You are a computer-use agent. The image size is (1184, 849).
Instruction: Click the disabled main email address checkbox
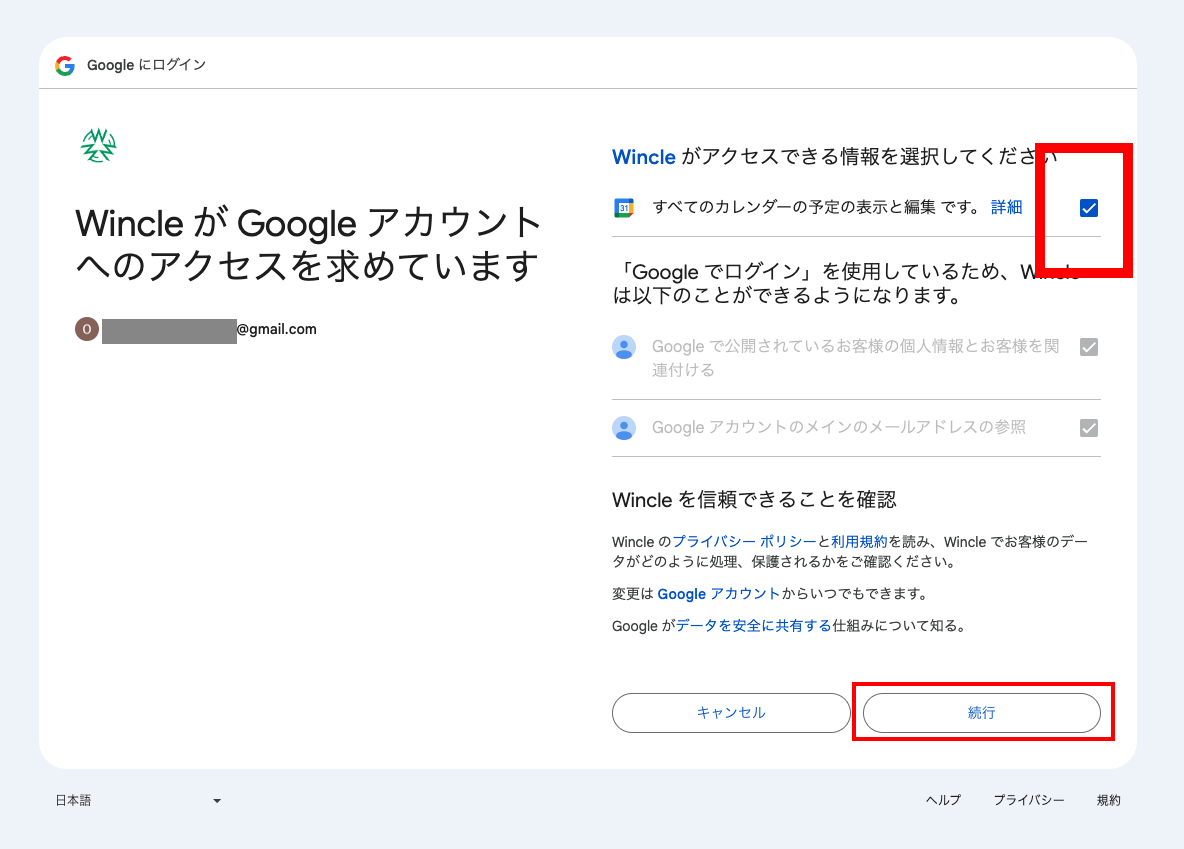[x=1089, y=428]
